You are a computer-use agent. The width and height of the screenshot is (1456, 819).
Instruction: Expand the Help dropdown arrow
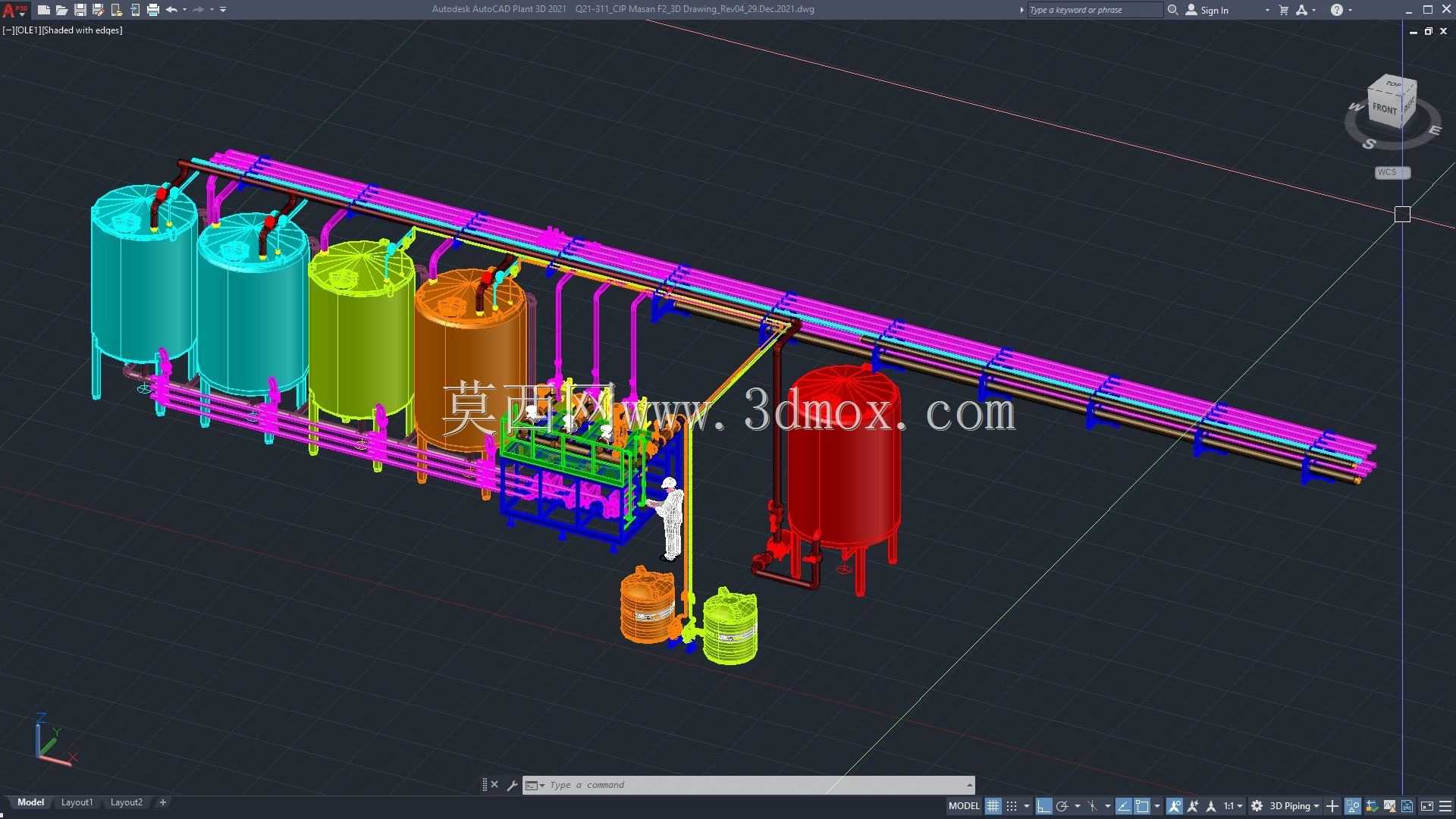pos(1351,10)
